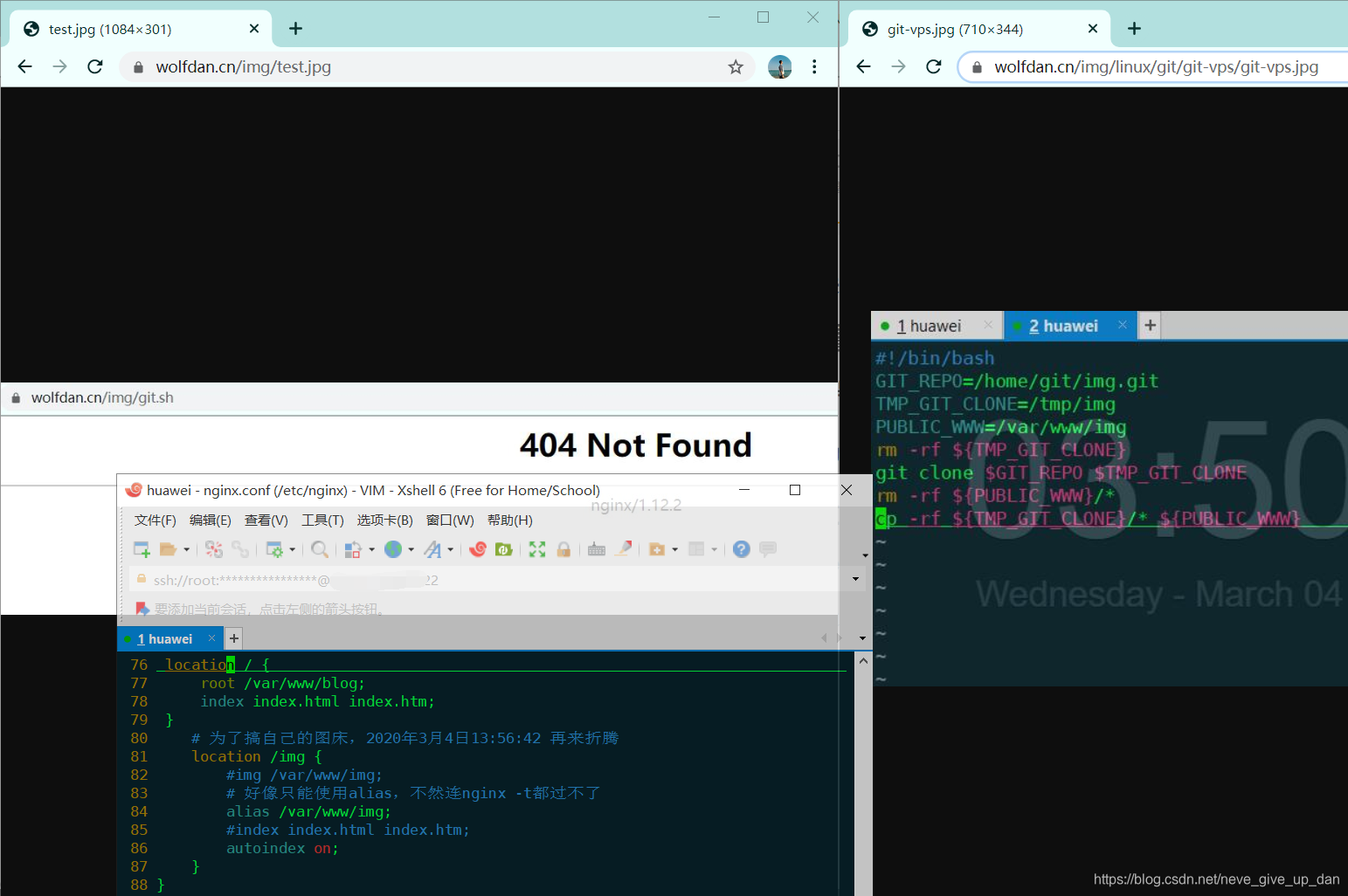Go back in git-vps.jpg browser window
The image size is (1348, 896).
tap(864, 66)
